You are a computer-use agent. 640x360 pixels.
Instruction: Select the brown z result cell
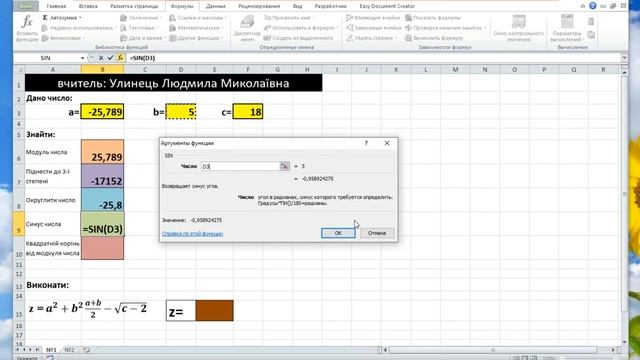click(x=214, y=310)
